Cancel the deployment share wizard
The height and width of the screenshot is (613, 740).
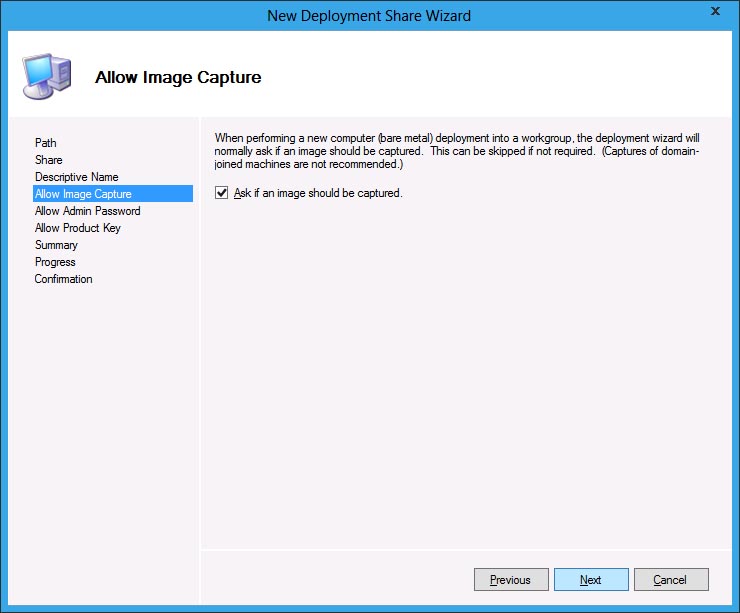pos(670,580)
